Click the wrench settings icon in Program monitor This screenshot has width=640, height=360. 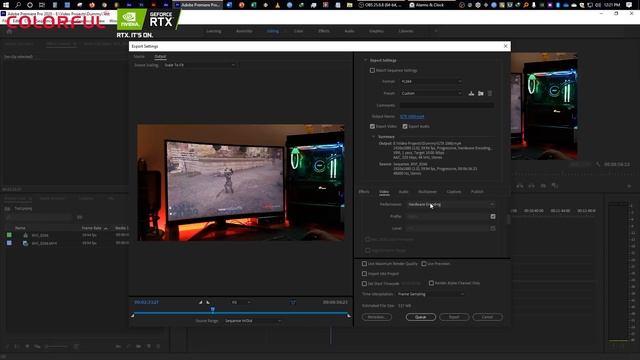[x=598, y=164]
